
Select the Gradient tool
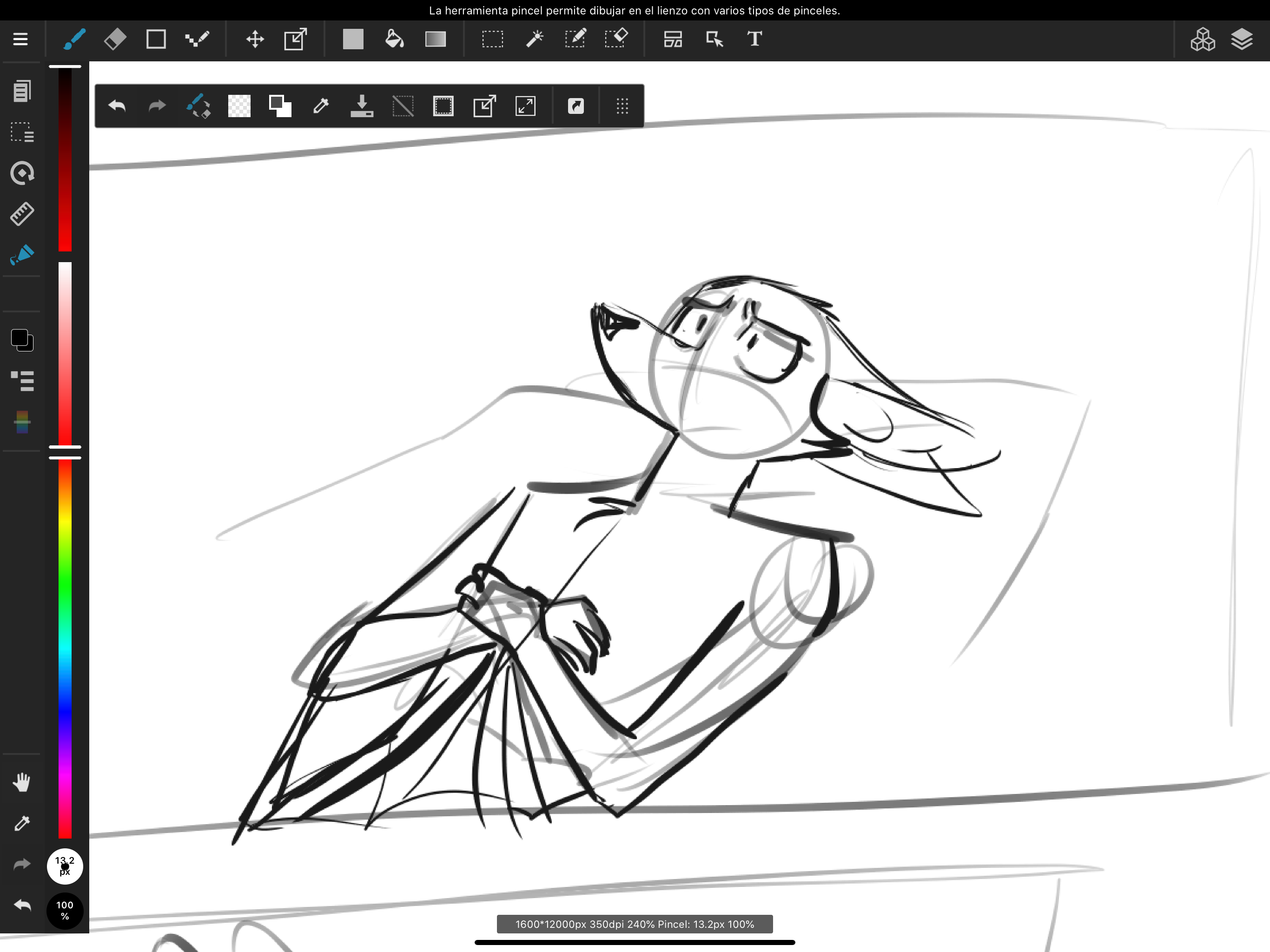(x=435, y=39)
